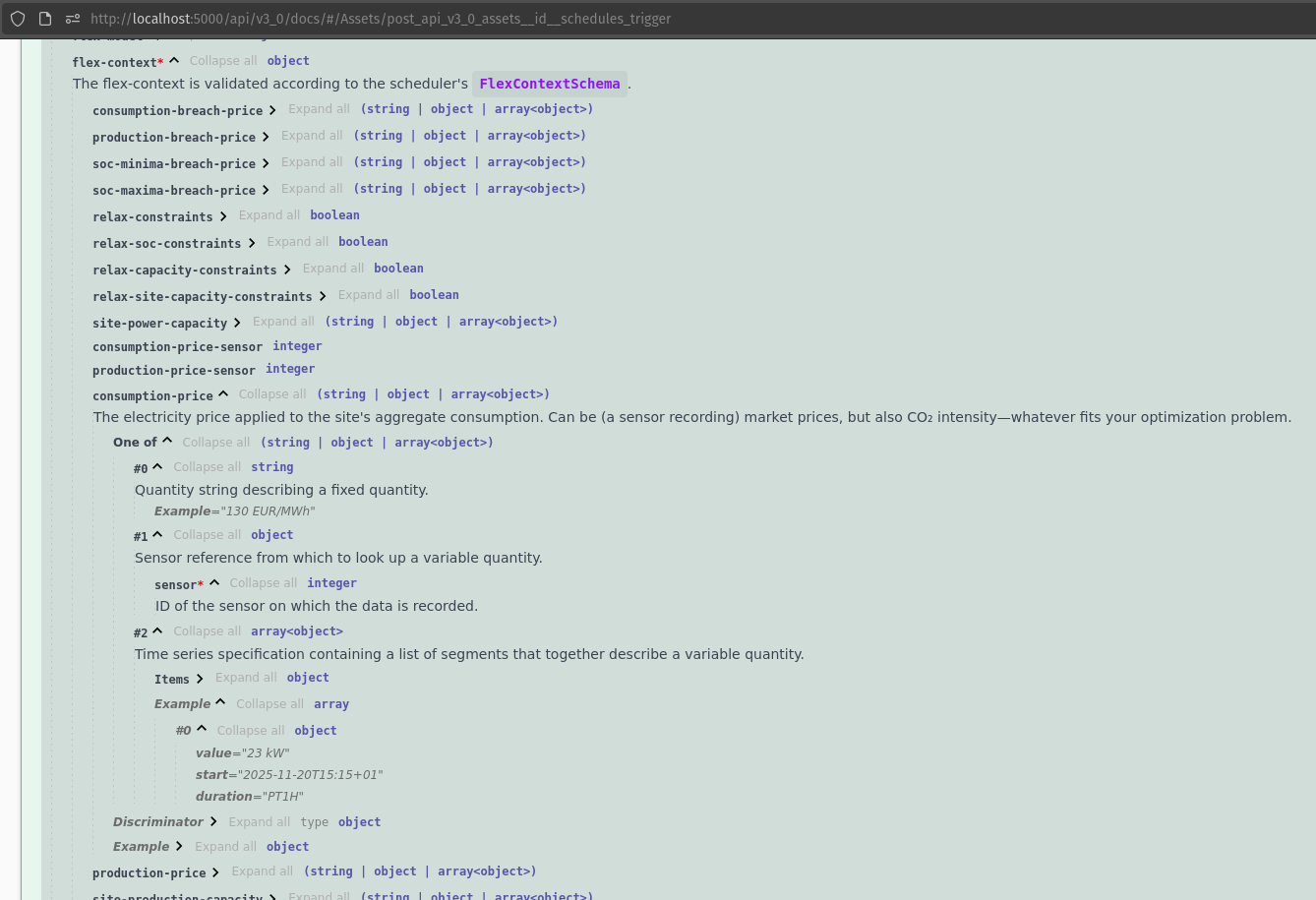Expand the relax-constraints property
The image size is (1316, 900).
point(223,216)
